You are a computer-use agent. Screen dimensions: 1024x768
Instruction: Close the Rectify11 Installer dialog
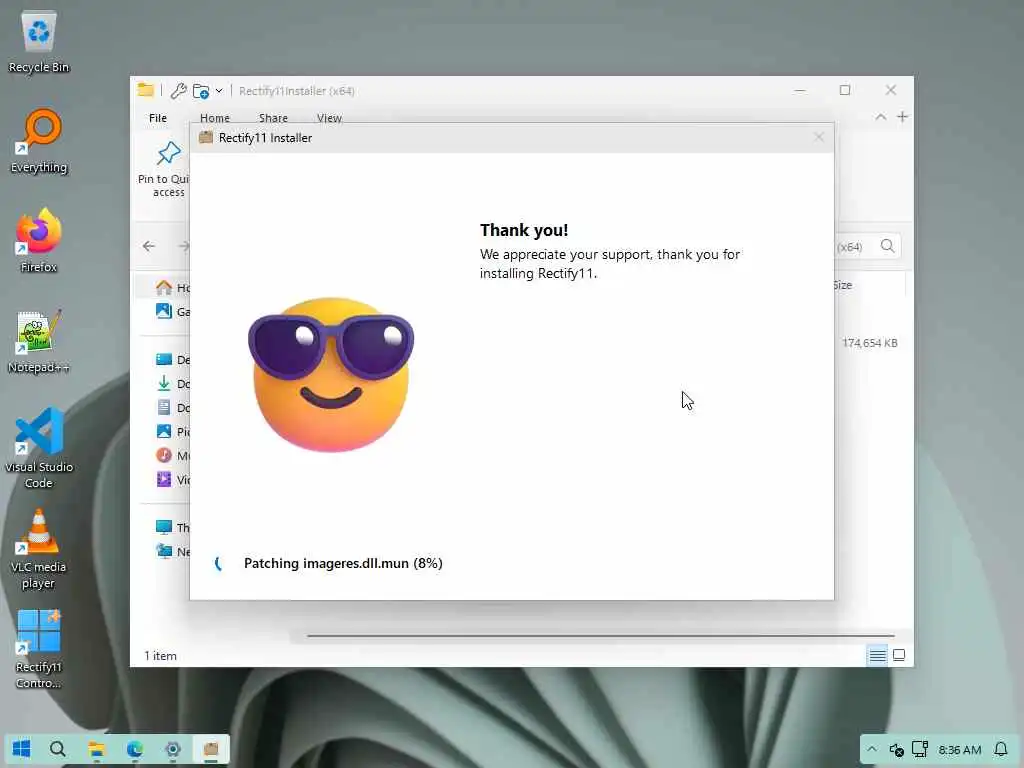click(x=819, y=137)
